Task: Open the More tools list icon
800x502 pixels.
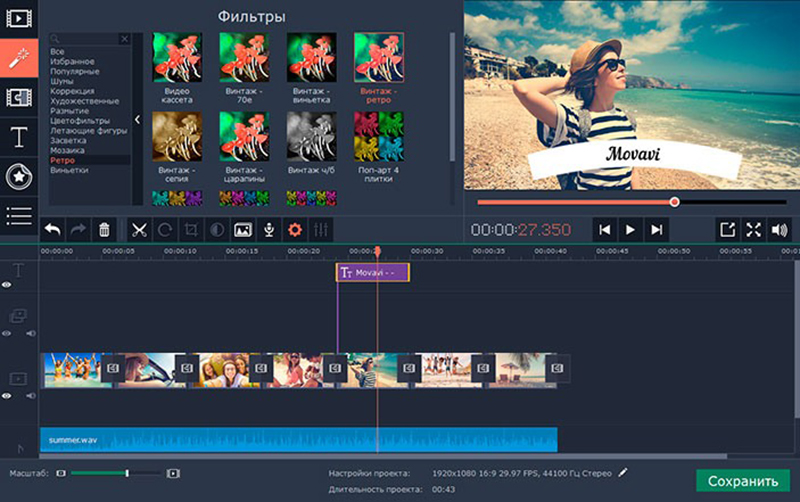Action: tap(19, 215)
